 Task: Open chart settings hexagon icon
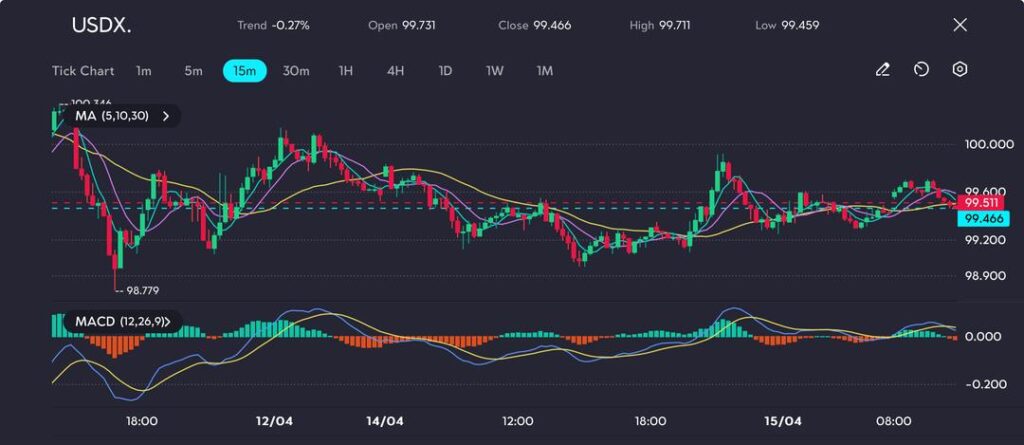(x=959, y=70)
